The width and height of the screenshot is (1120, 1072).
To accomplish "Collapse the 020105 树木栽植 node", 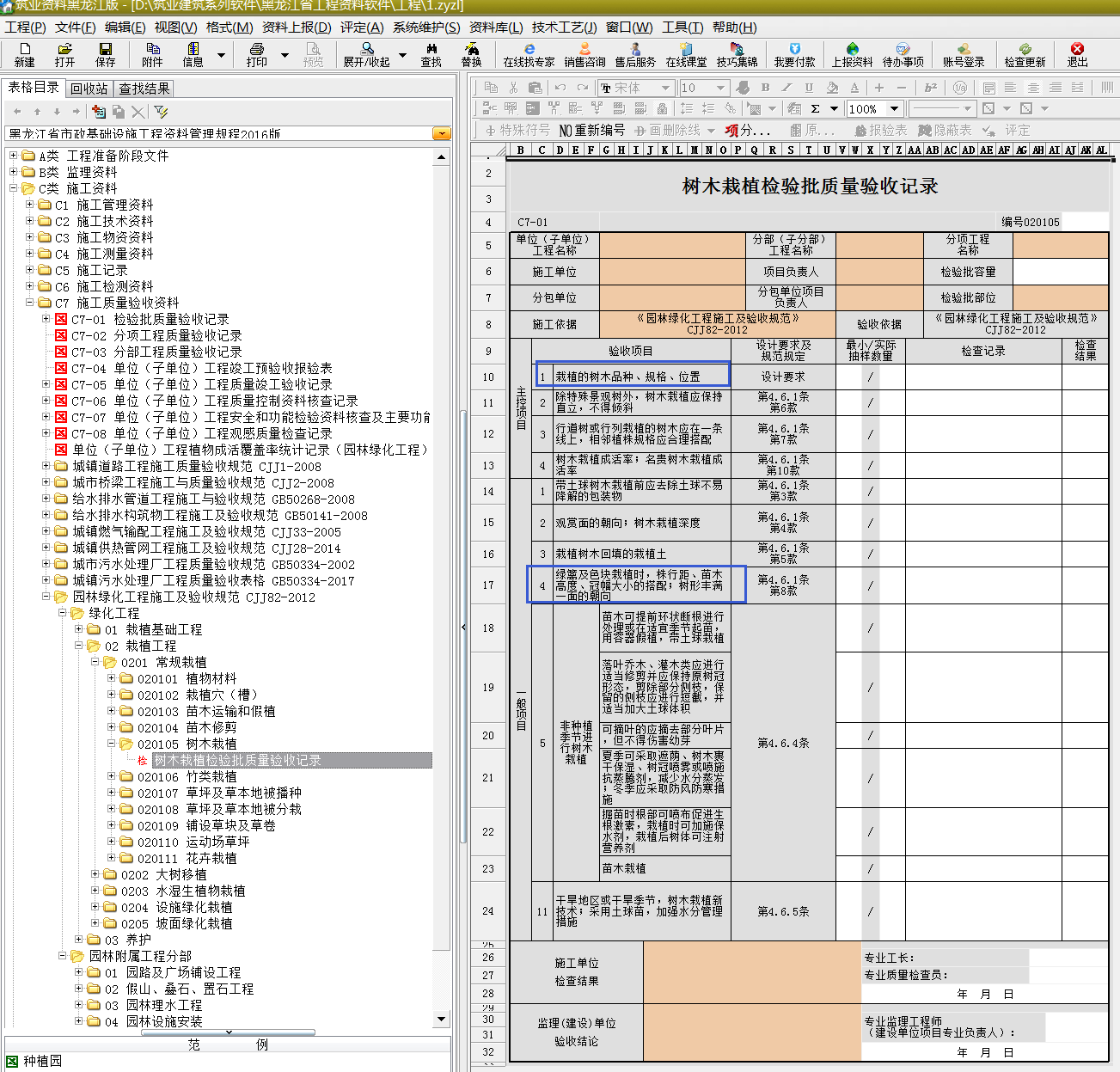I will pyautogui.click(x=111, y=744).
